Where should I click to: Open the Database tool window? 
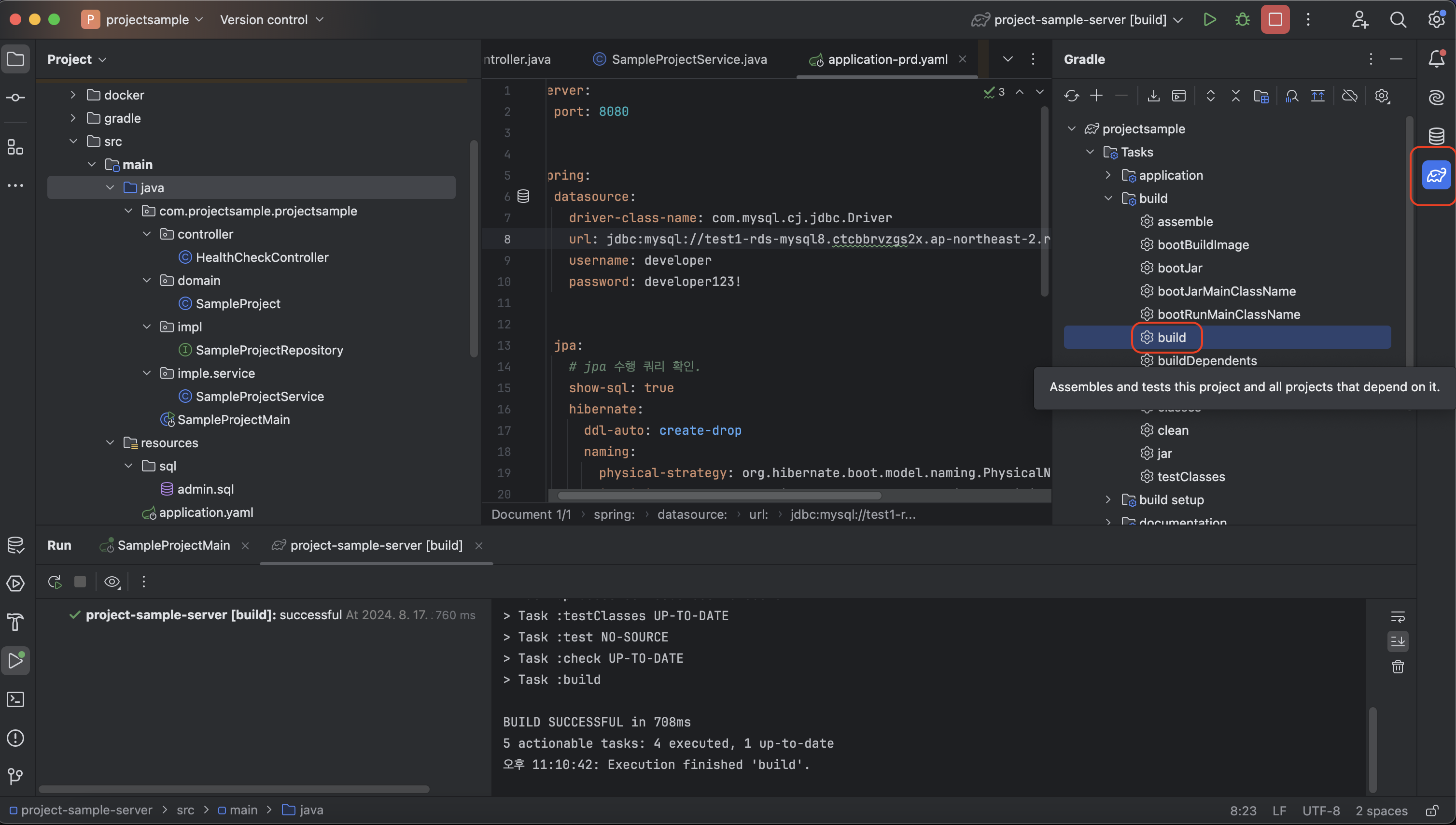(1436, 136)
